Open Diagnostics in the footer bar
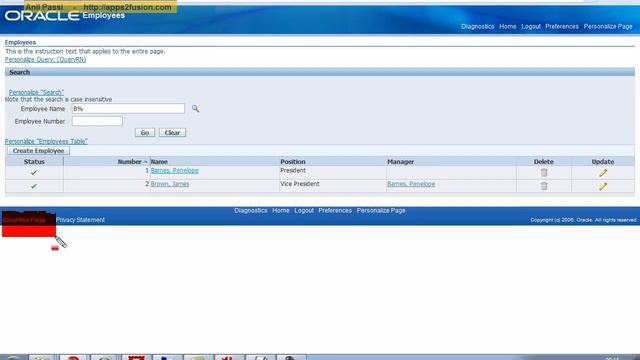 click(x=251, y=211)
